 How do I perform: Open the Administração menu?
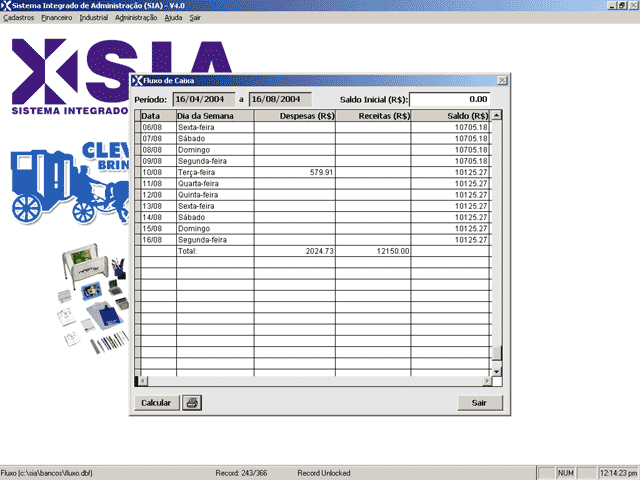pyautogui.click(x=136, y=18)
